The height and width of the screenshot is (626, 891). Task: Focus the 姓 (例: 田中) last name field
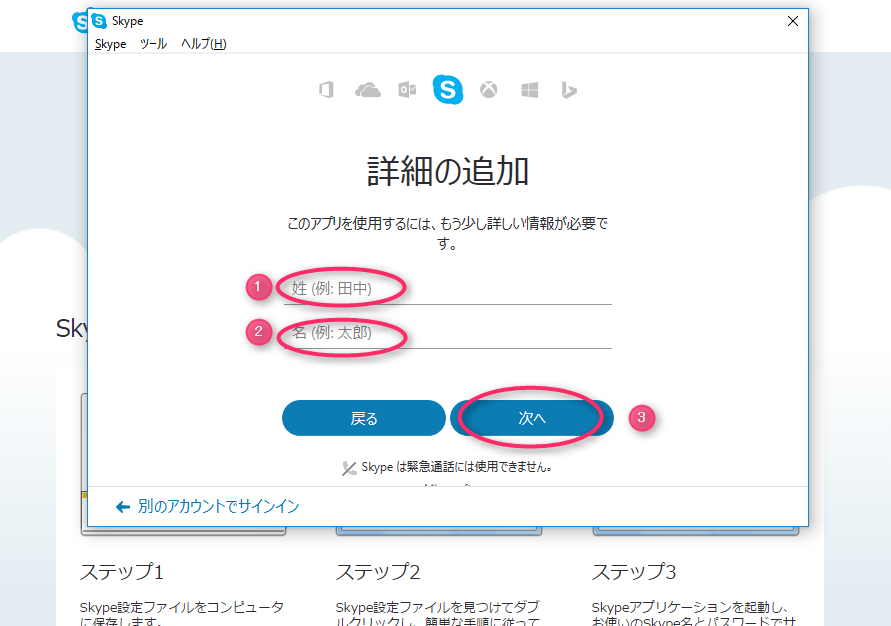tap(448, 289)
